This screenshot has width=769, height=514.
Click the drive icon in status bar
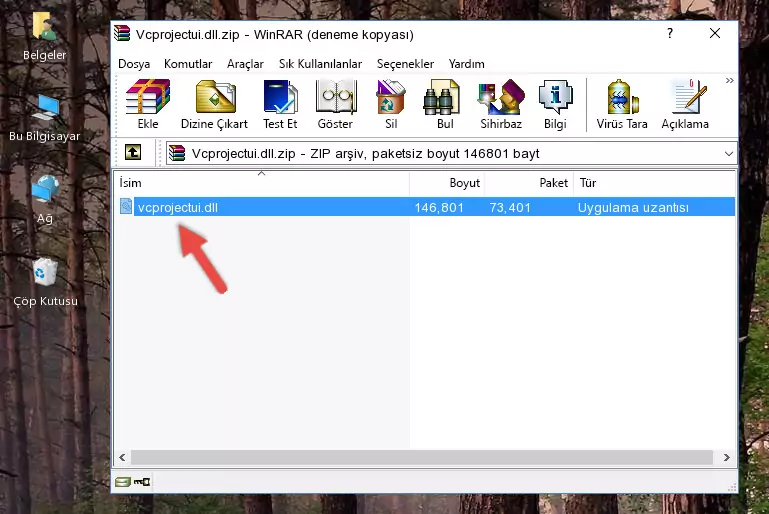pyautogui.click(x=123, y=482)
